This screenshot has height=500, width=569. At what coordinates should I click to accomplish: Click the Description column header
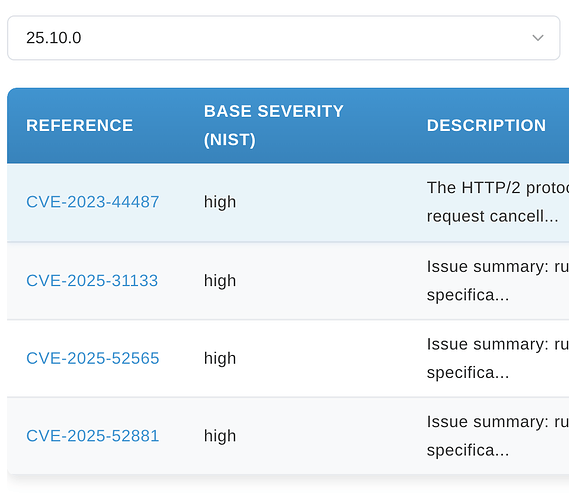pos(486,126)
